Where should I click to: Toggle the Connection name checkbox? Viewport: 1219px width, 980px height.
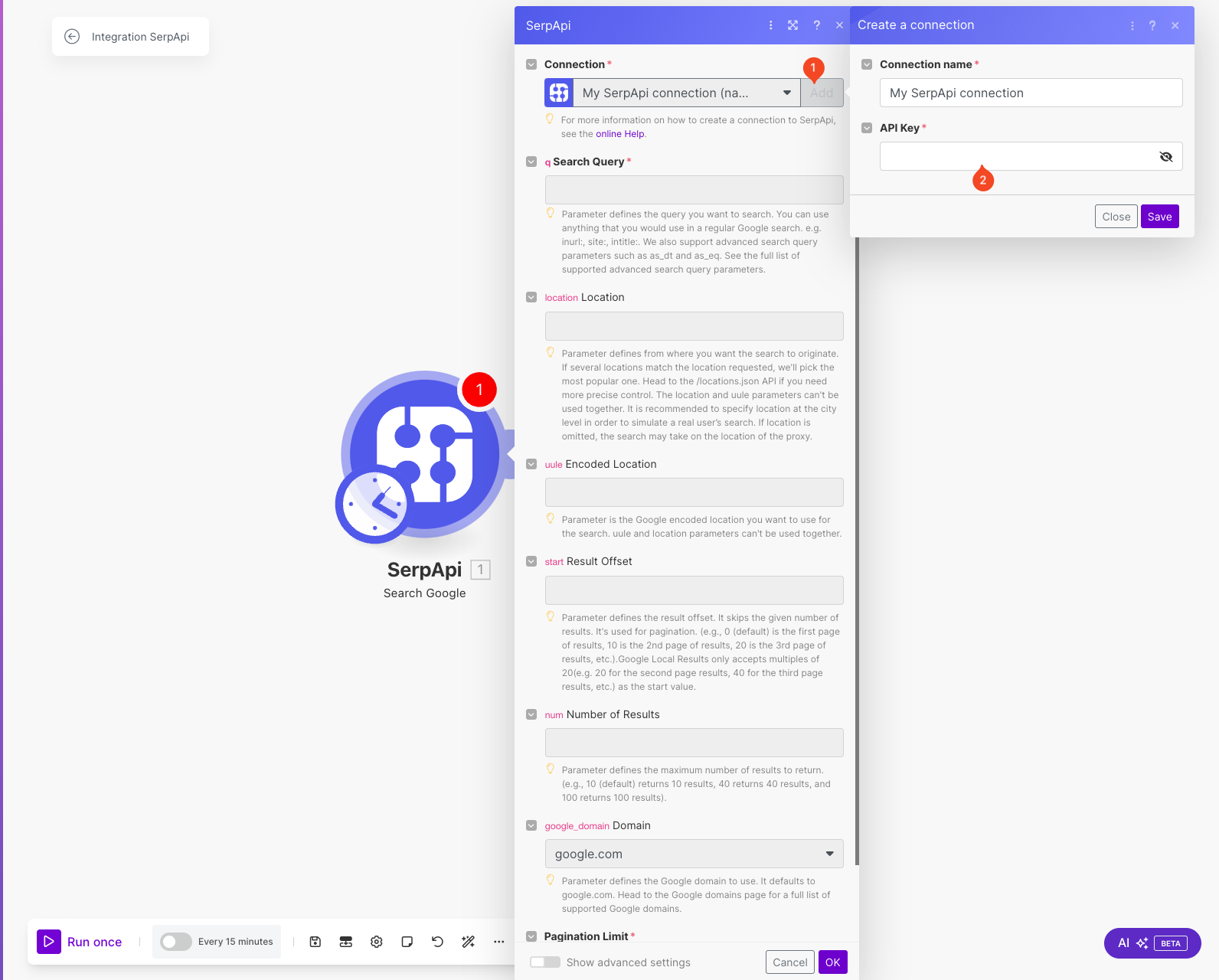(867, 64)
